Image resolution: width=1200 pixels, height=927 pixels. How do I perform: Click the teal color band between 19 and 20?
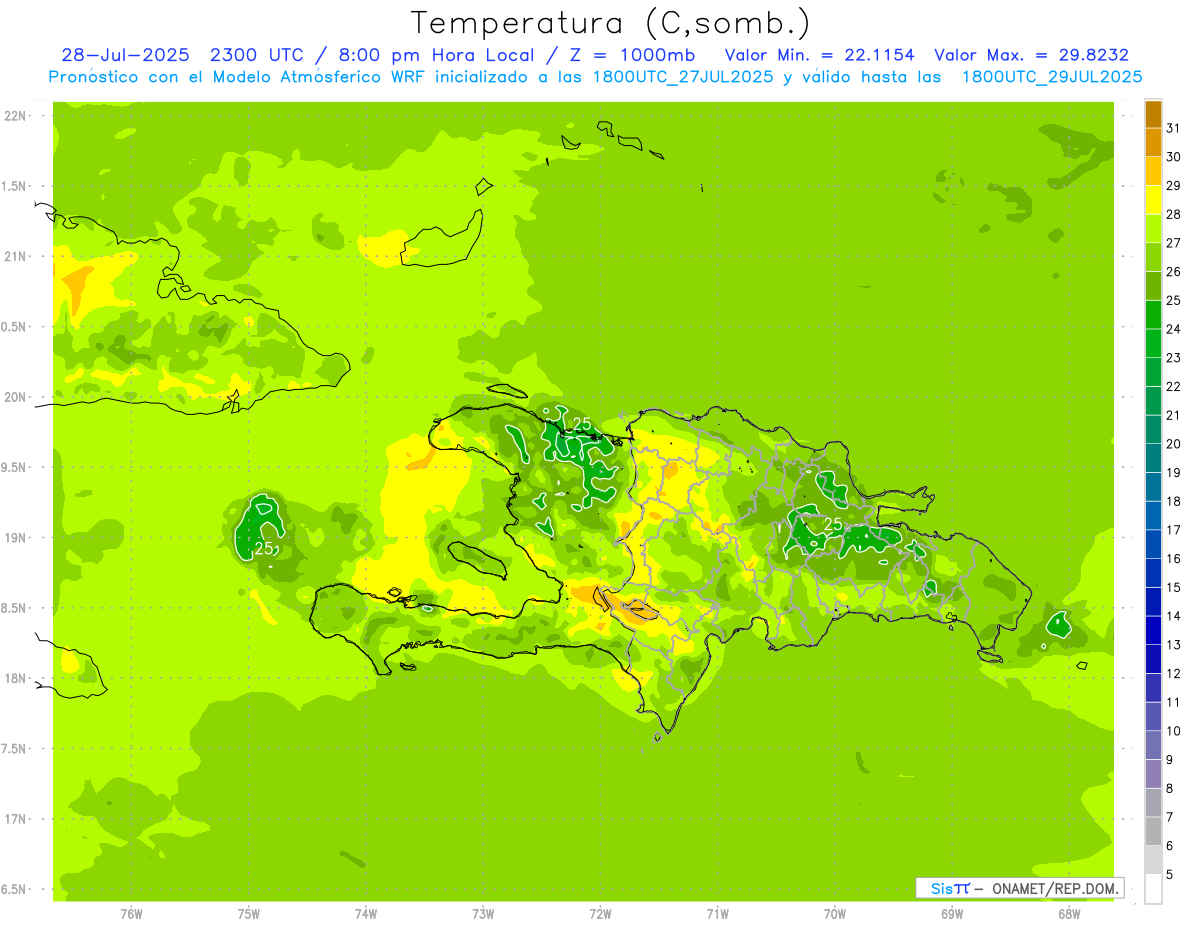(1153, 458)
